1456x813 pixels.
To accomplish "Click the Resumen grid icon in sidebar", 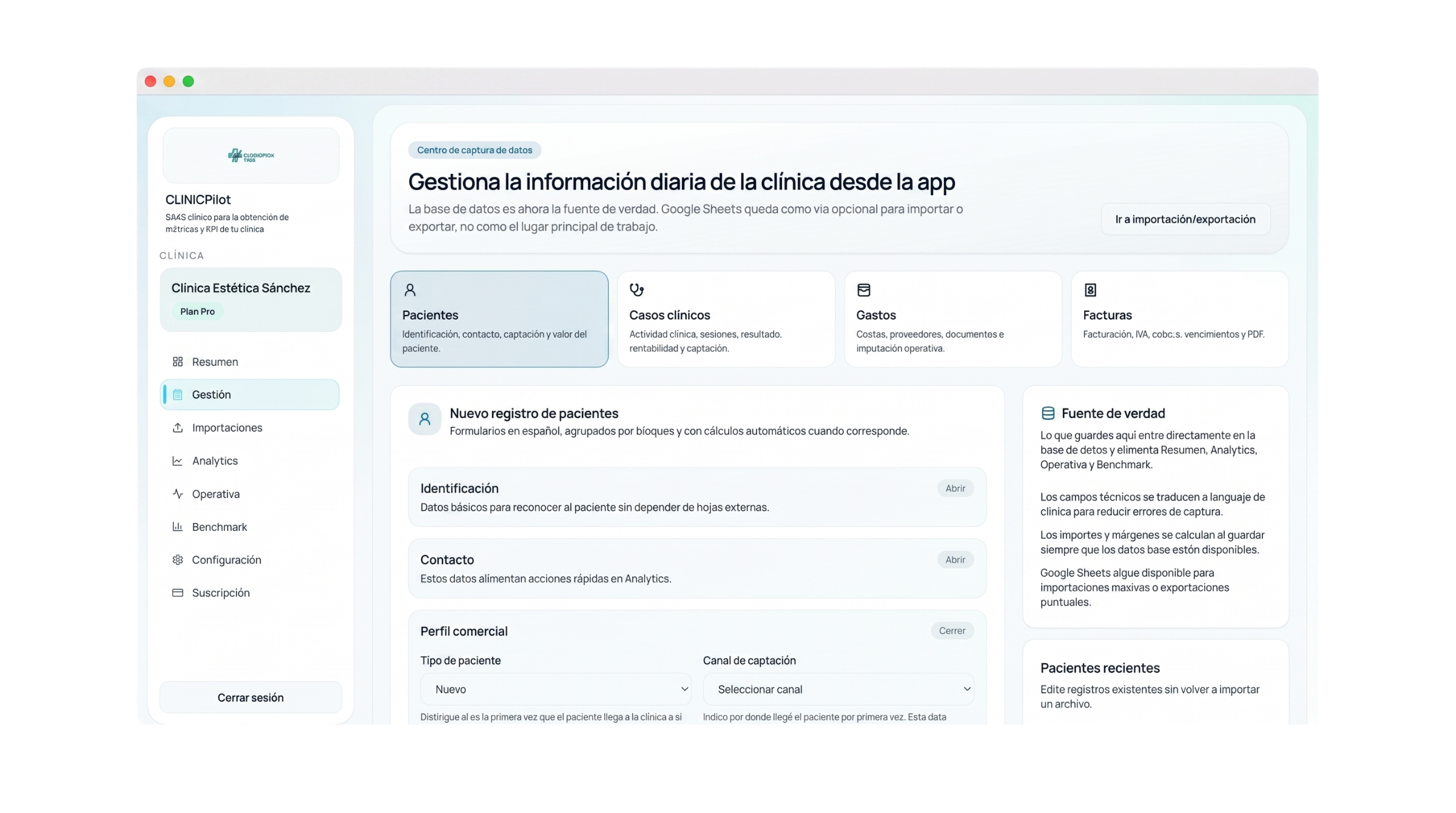I will point(178,362).
